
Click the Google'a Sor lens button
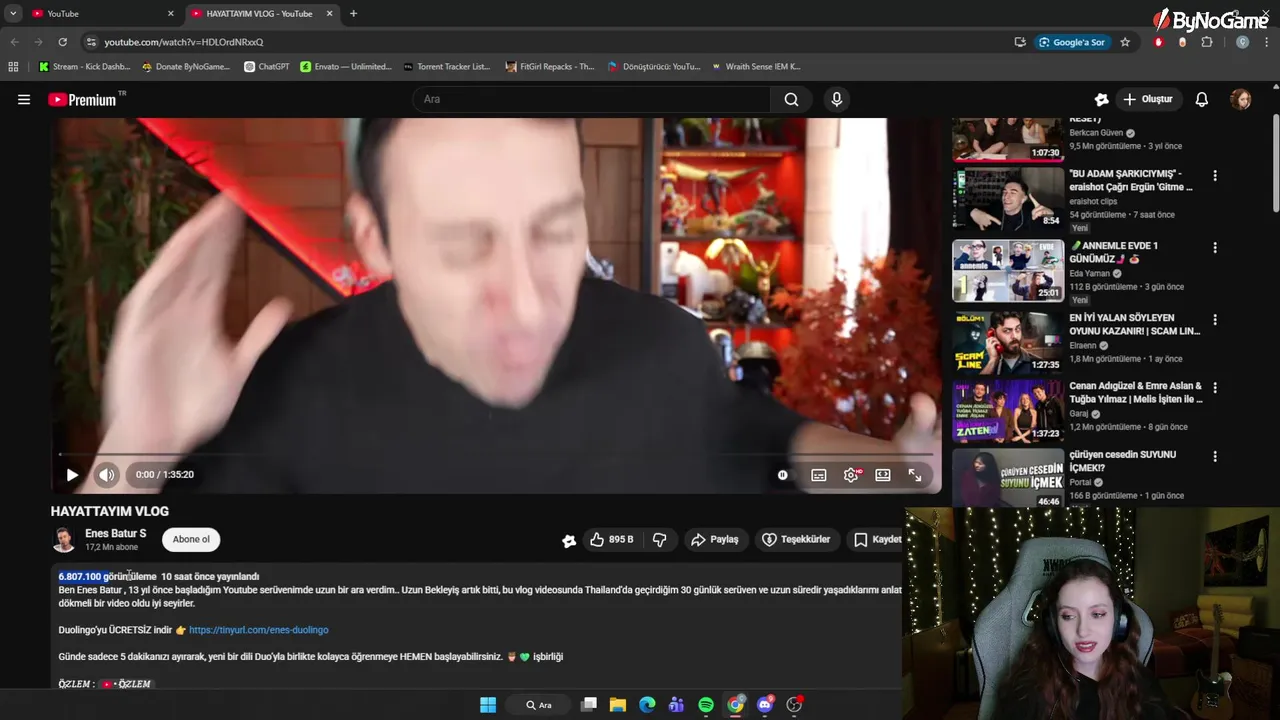click(1072, 42)
